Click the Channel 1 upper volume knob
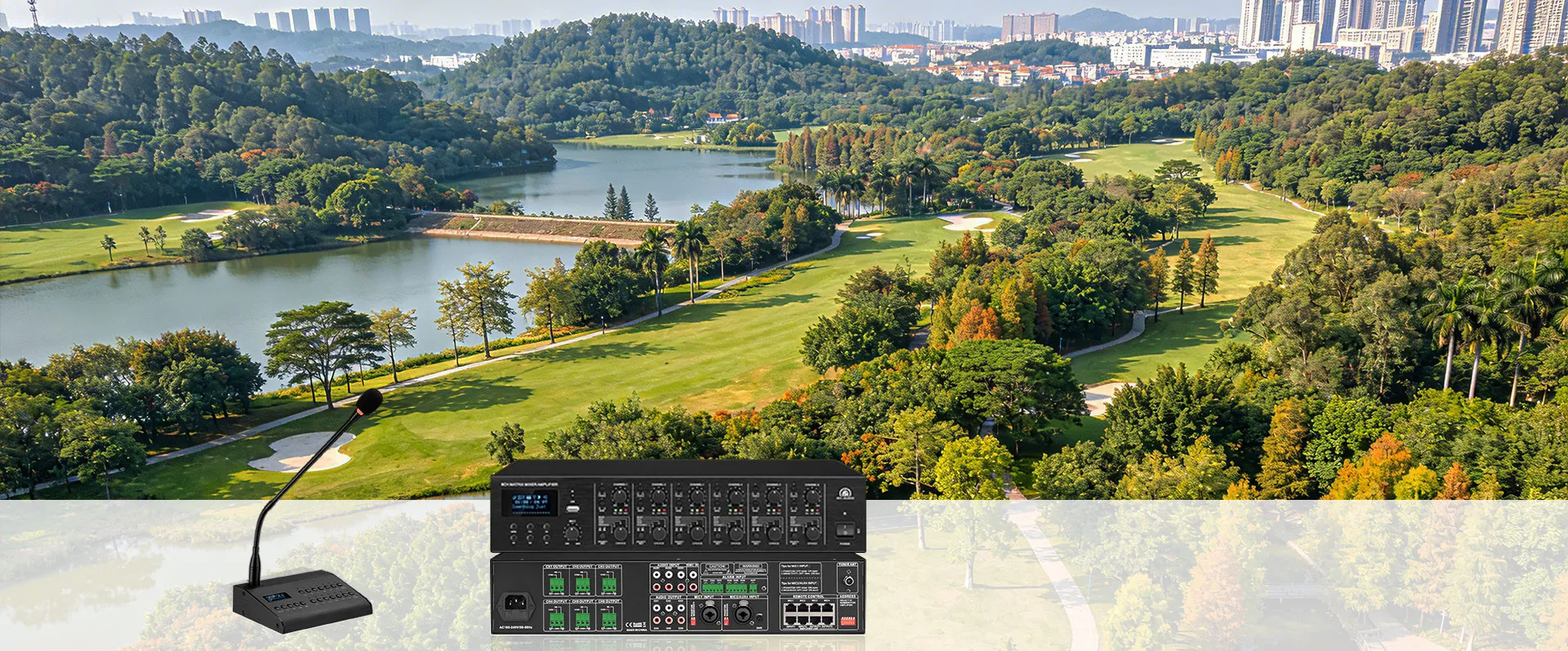 click(x=619, y=496)
